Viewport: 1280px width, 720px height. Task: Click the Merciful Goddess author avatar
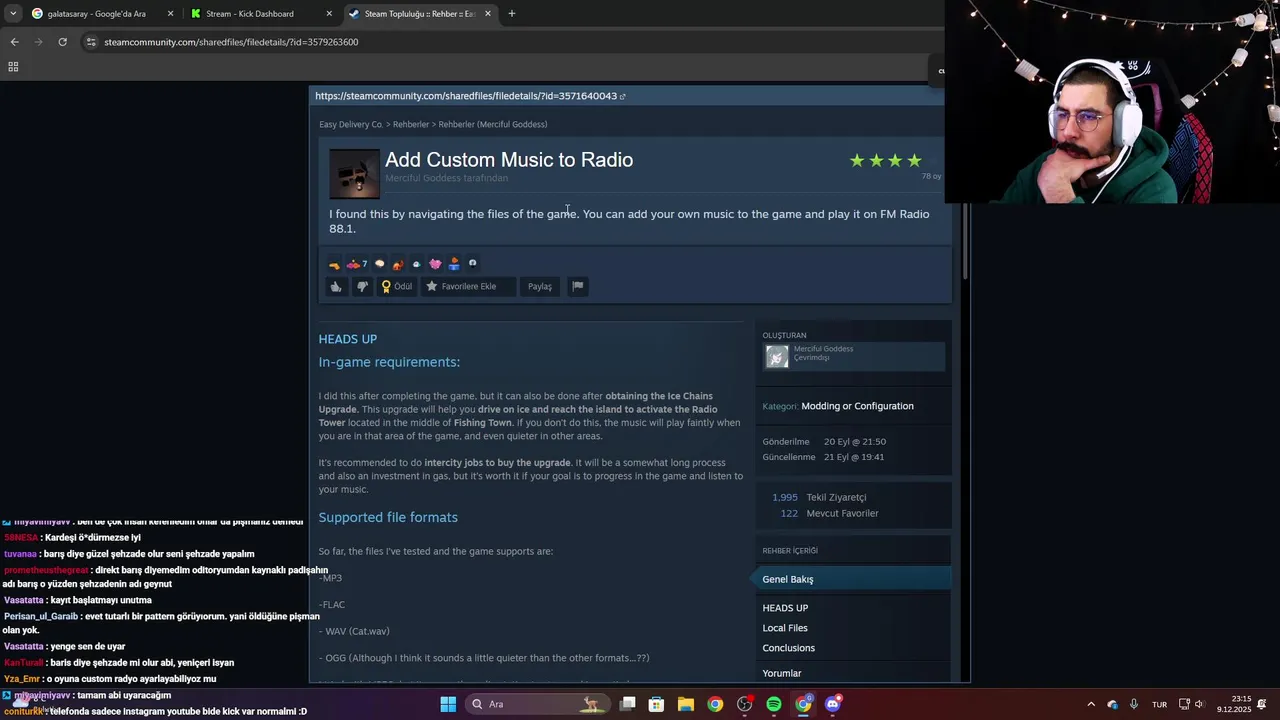(x=777, y=356)
